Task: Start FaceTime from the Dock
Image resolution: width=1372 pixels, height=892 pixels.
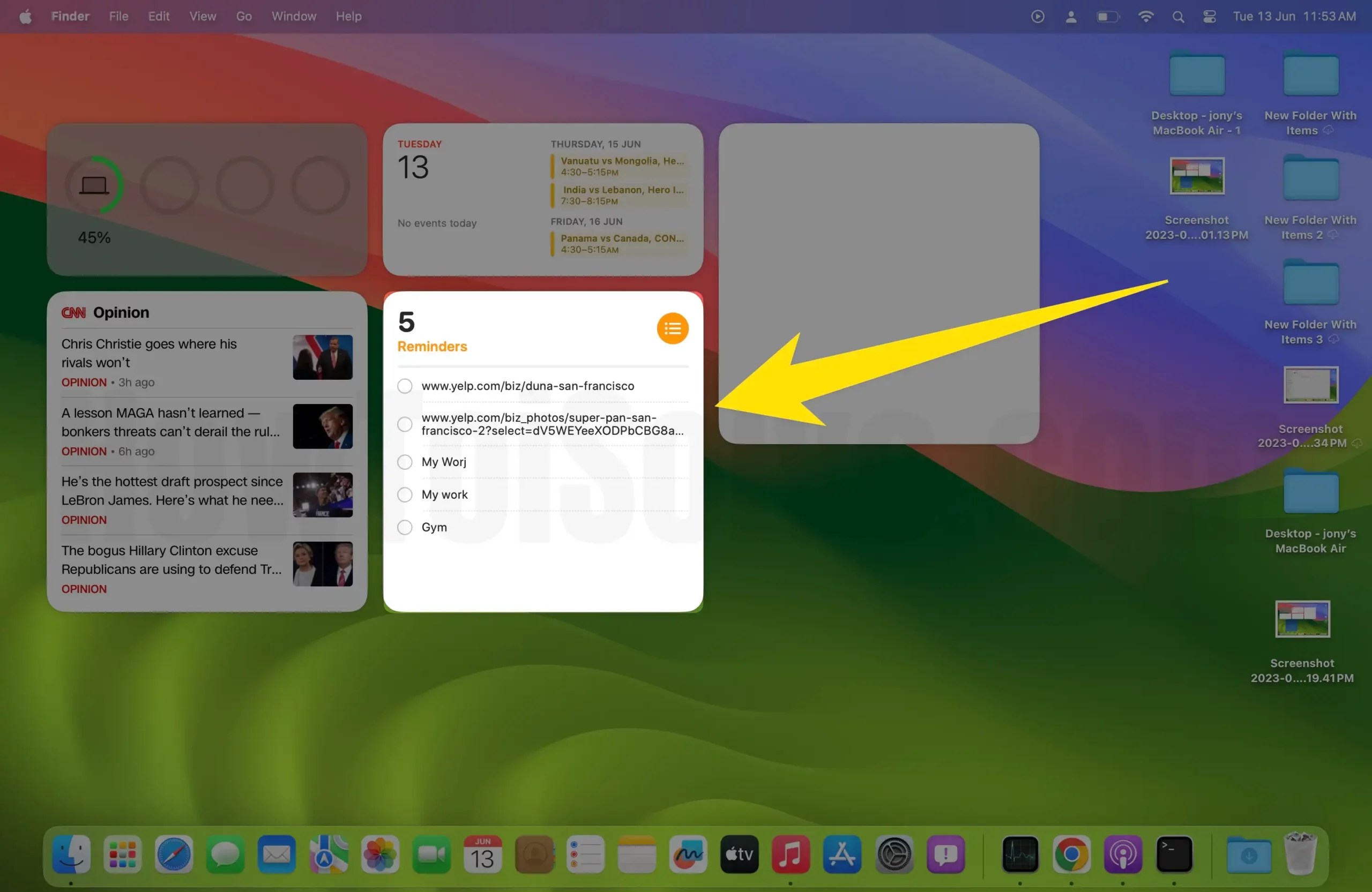Action: [431, 853]
